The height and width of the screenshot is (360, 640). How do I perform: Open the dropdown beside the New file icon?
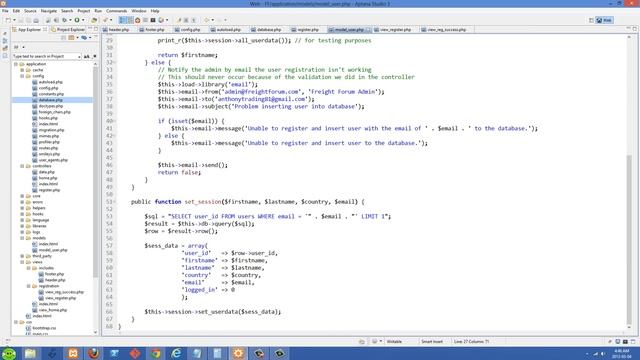pos(14,20)
